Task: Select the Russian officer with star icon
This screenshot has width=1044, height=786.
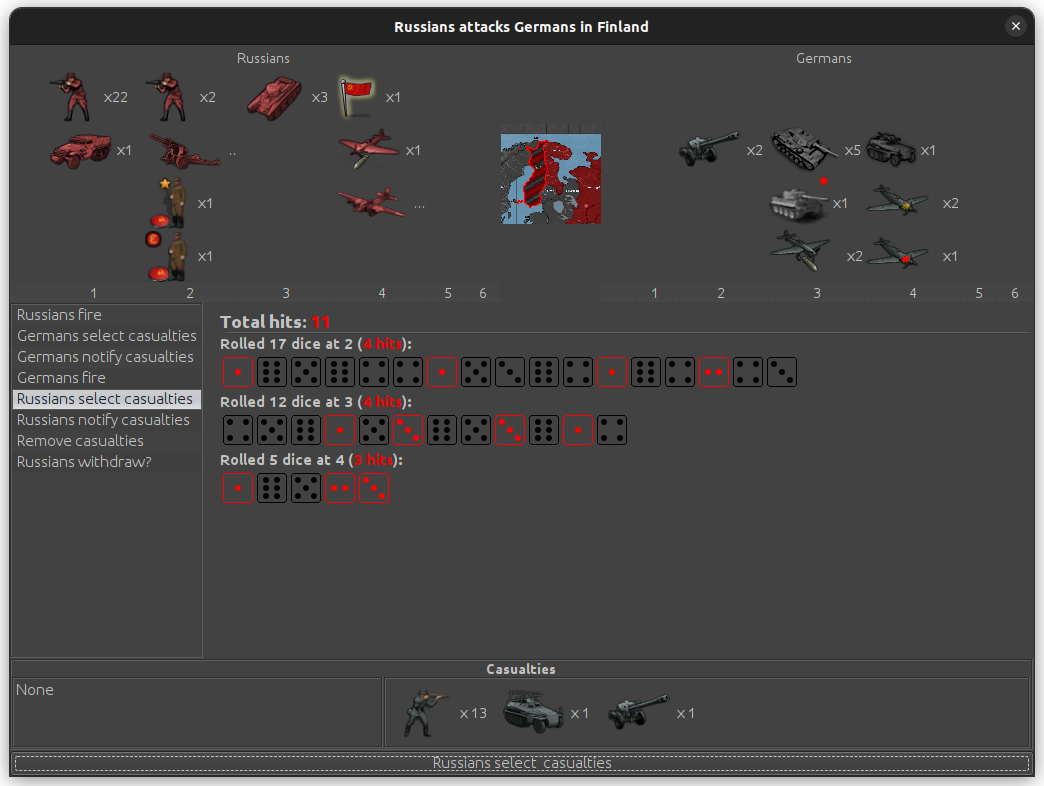Action: pyautogui.click(x=169, y=203)
